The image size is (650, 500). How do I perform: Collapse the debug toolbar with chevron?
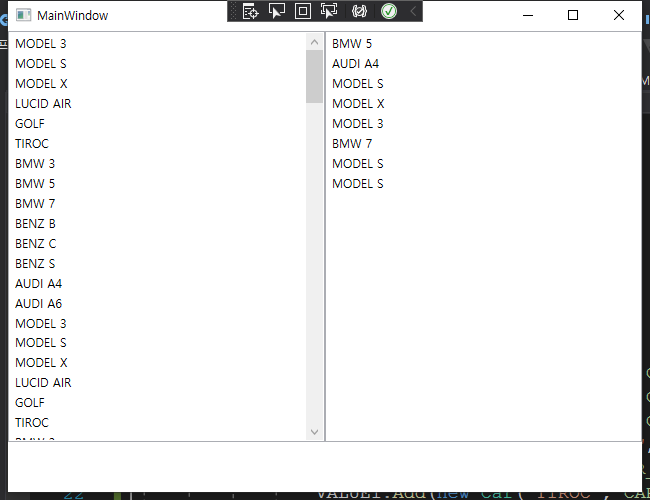[x=413, y=11]
